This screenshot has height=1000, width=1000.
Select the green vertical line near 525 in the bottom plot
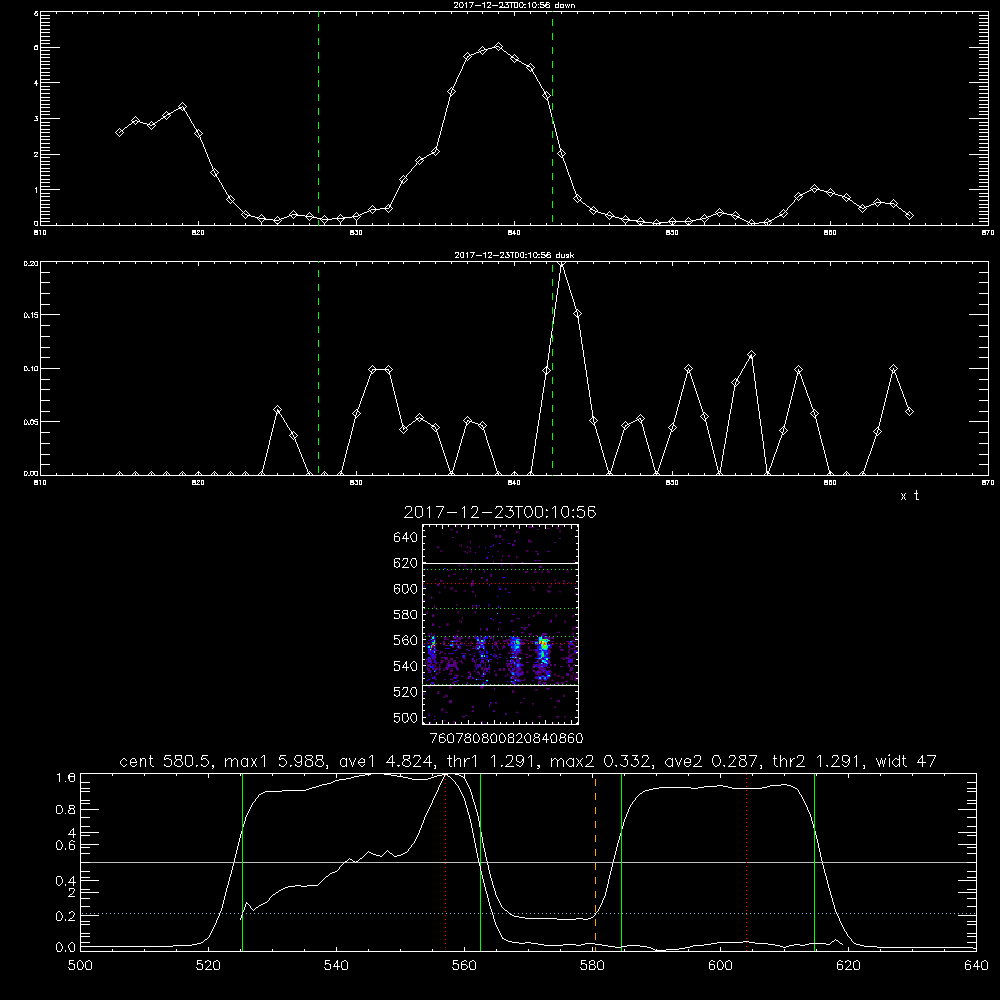pos(242,862)
